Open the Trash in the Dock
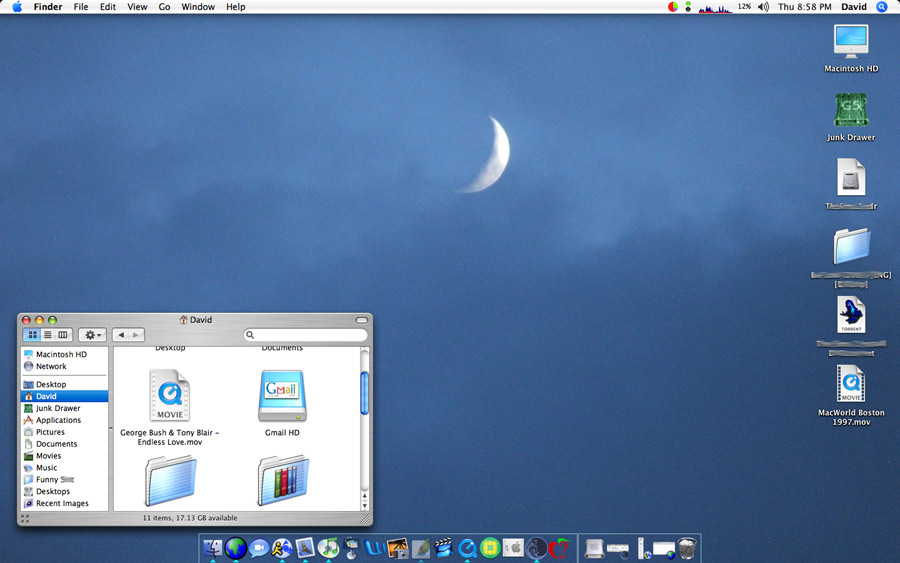This screenshot has height=563, width=900. pos(687,548)
